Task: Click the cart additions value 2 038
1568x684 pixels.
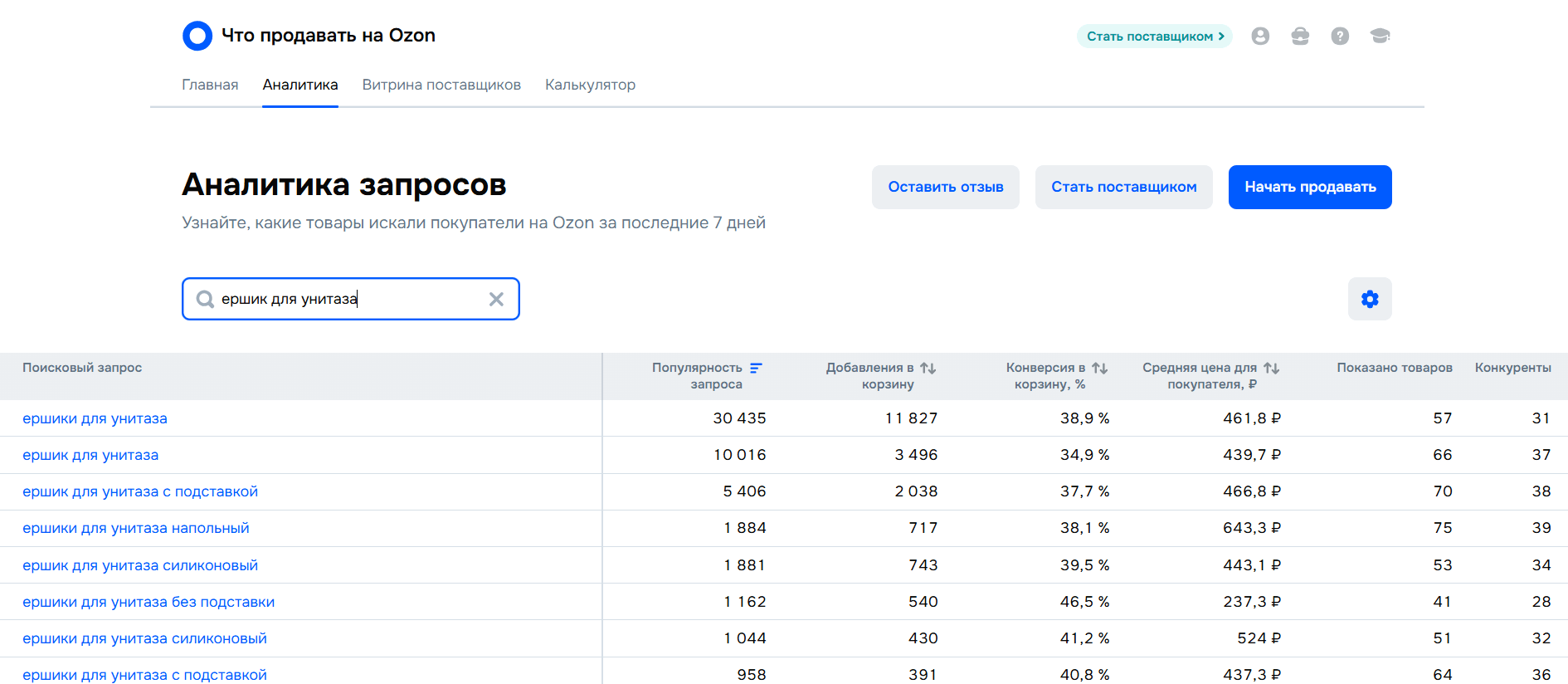Action: coord(916,491)
